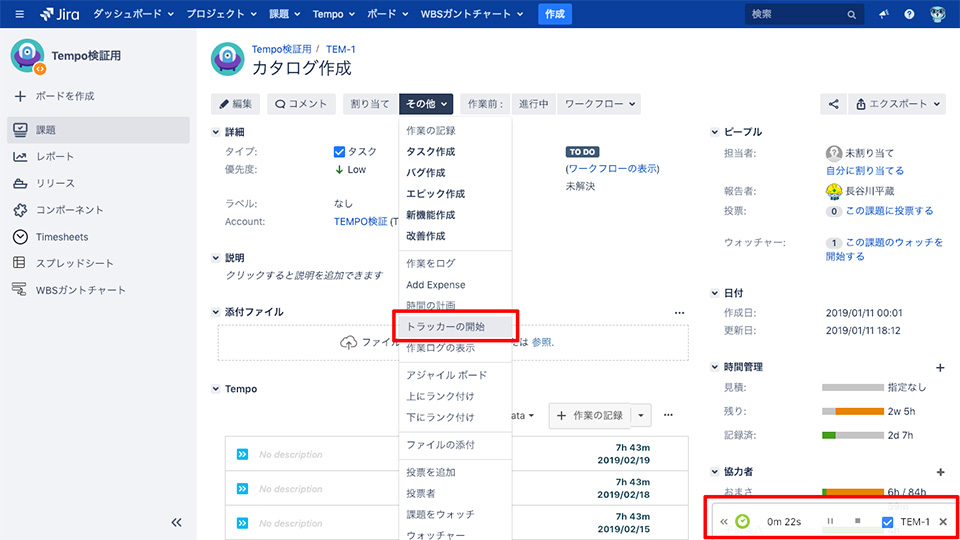This screenshot has height=540, width=960.
Task: Open the hamburger navigation menu
Action: click(x=20, y=14)
